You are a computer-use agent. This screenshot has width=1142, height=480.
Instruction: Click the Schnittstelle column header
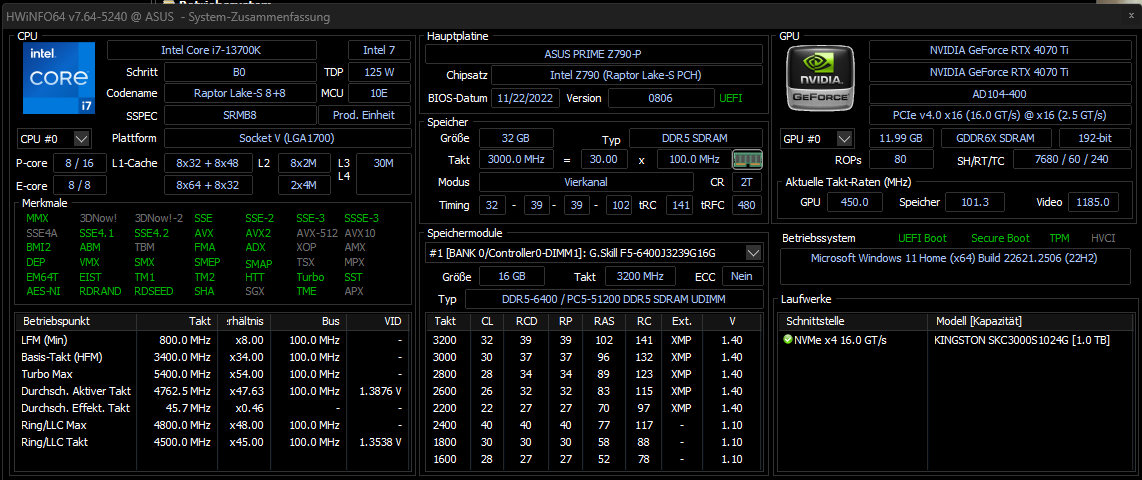coord(854,321)
